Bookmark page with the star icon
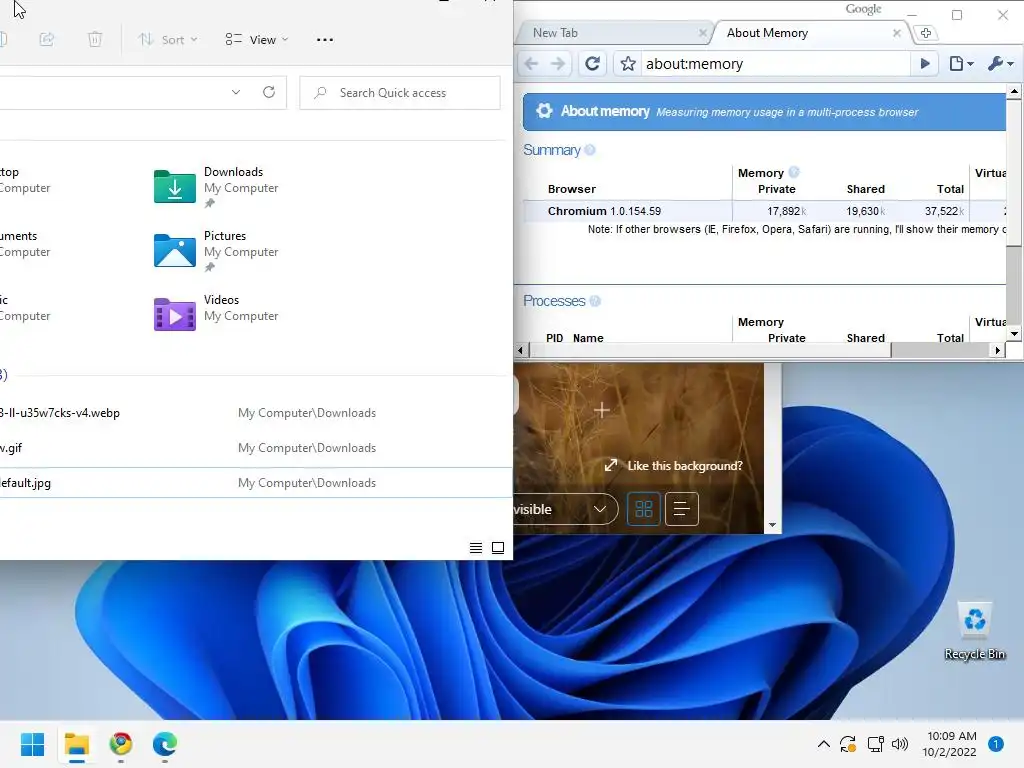1024x768 pixels. [628, 63]
